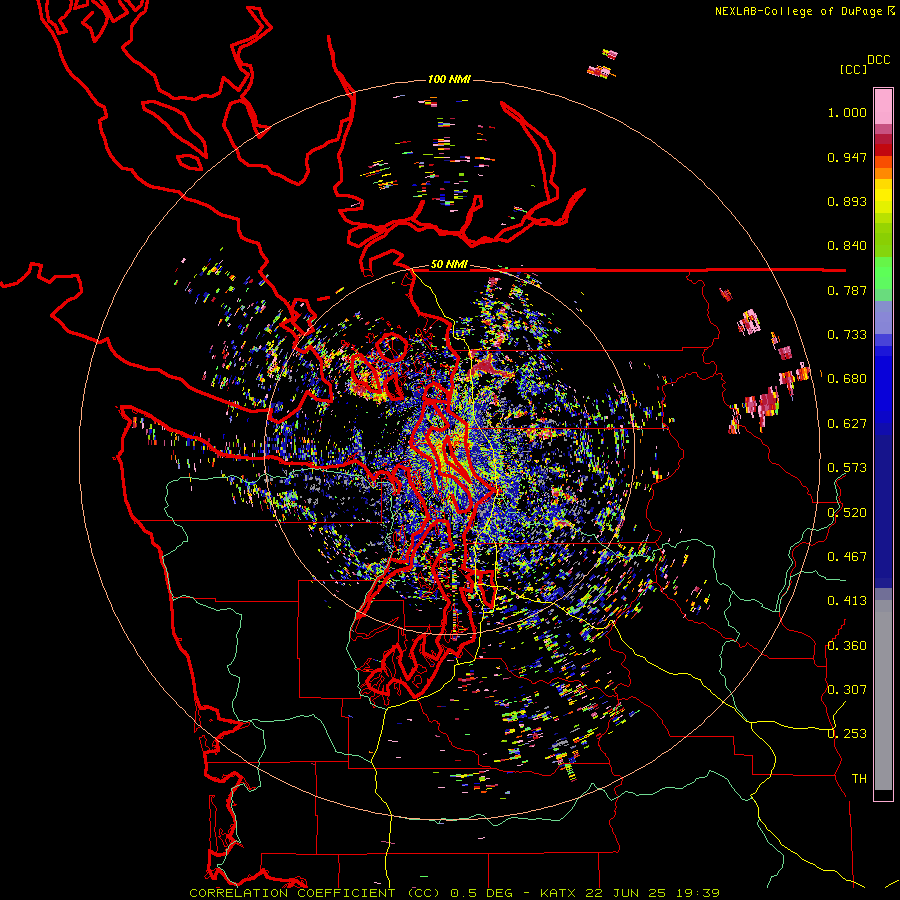Select the 1.000 color scale value

(x=847, y=112)
